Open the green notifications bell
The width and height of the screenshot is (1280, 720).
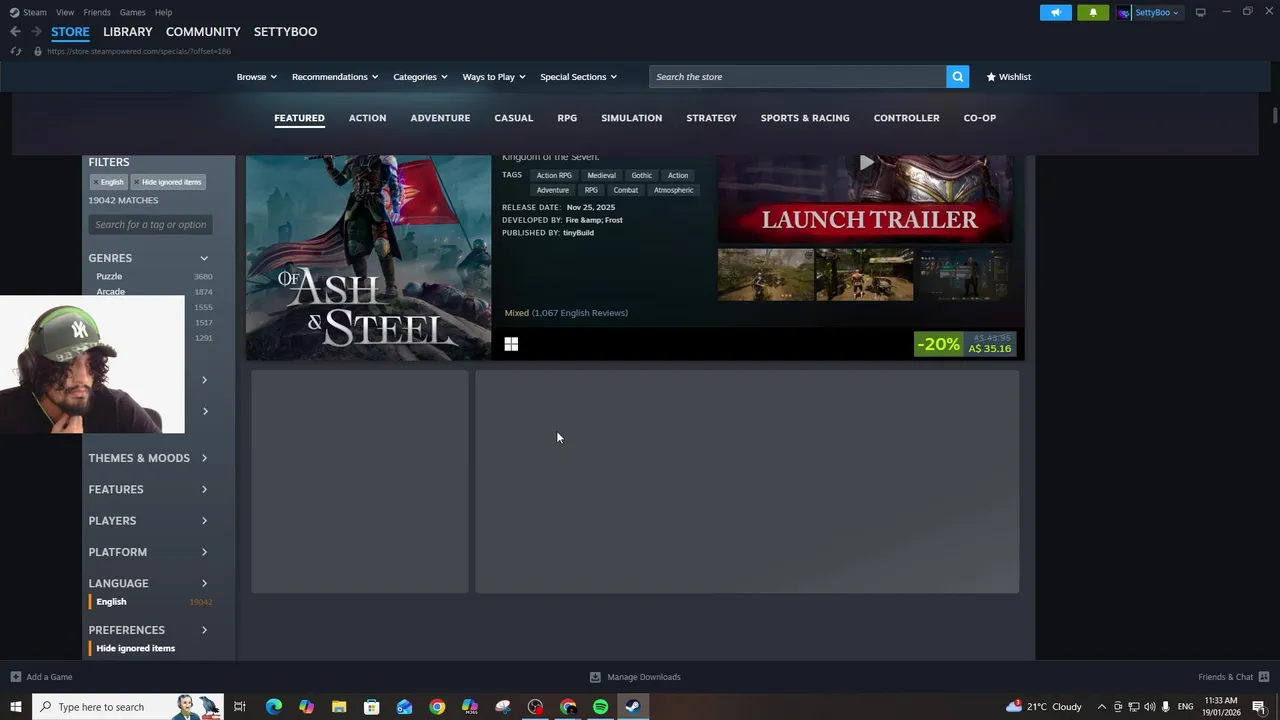(x=1093, y=12)
